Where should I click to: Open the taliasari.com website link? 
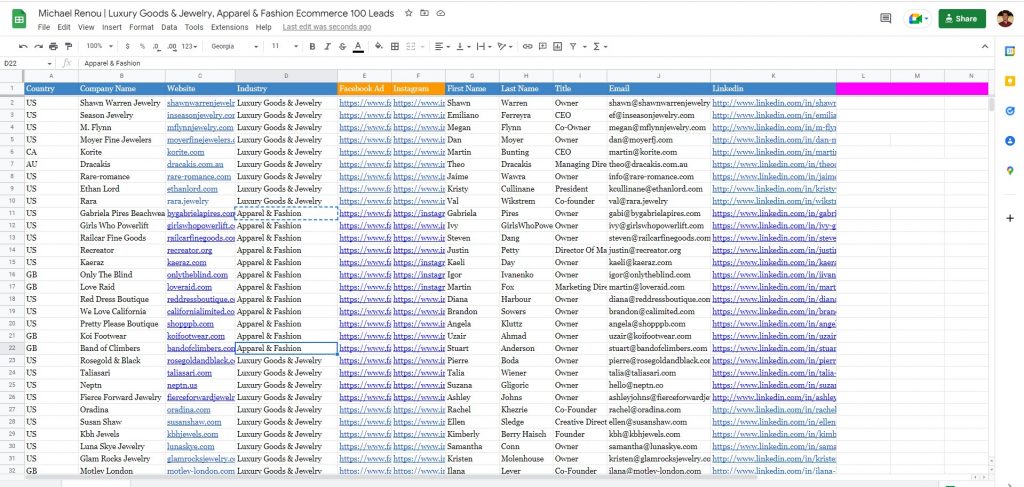(189, 373)
